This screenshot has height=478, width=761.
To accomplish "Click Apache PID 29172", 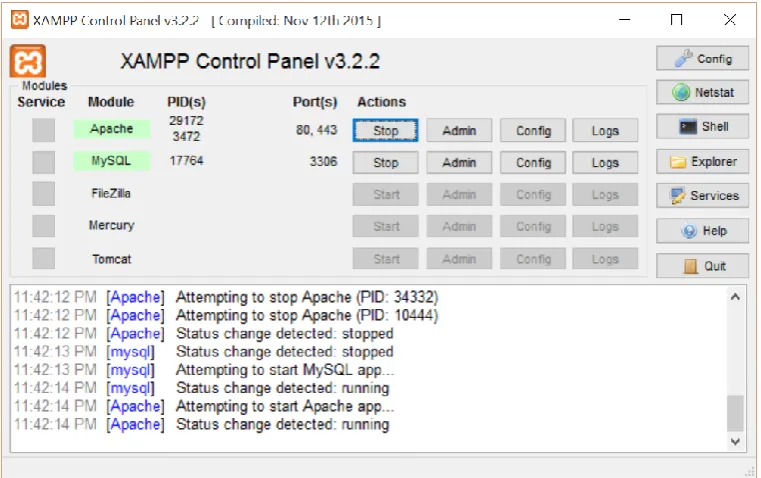I will 186,120.
